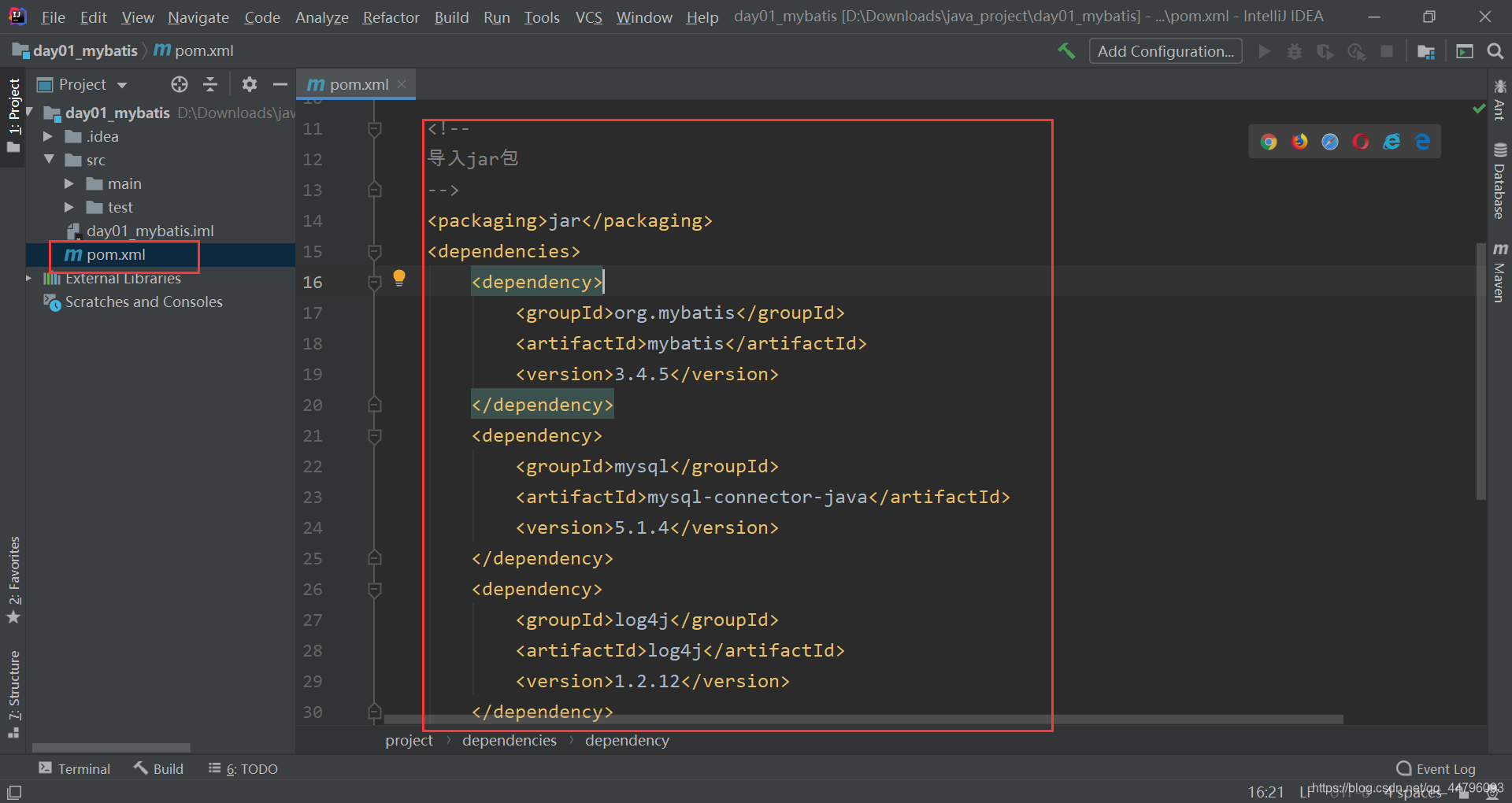Collapse the src folder
The image size is (1512, 803).
(x=49, y=159)
